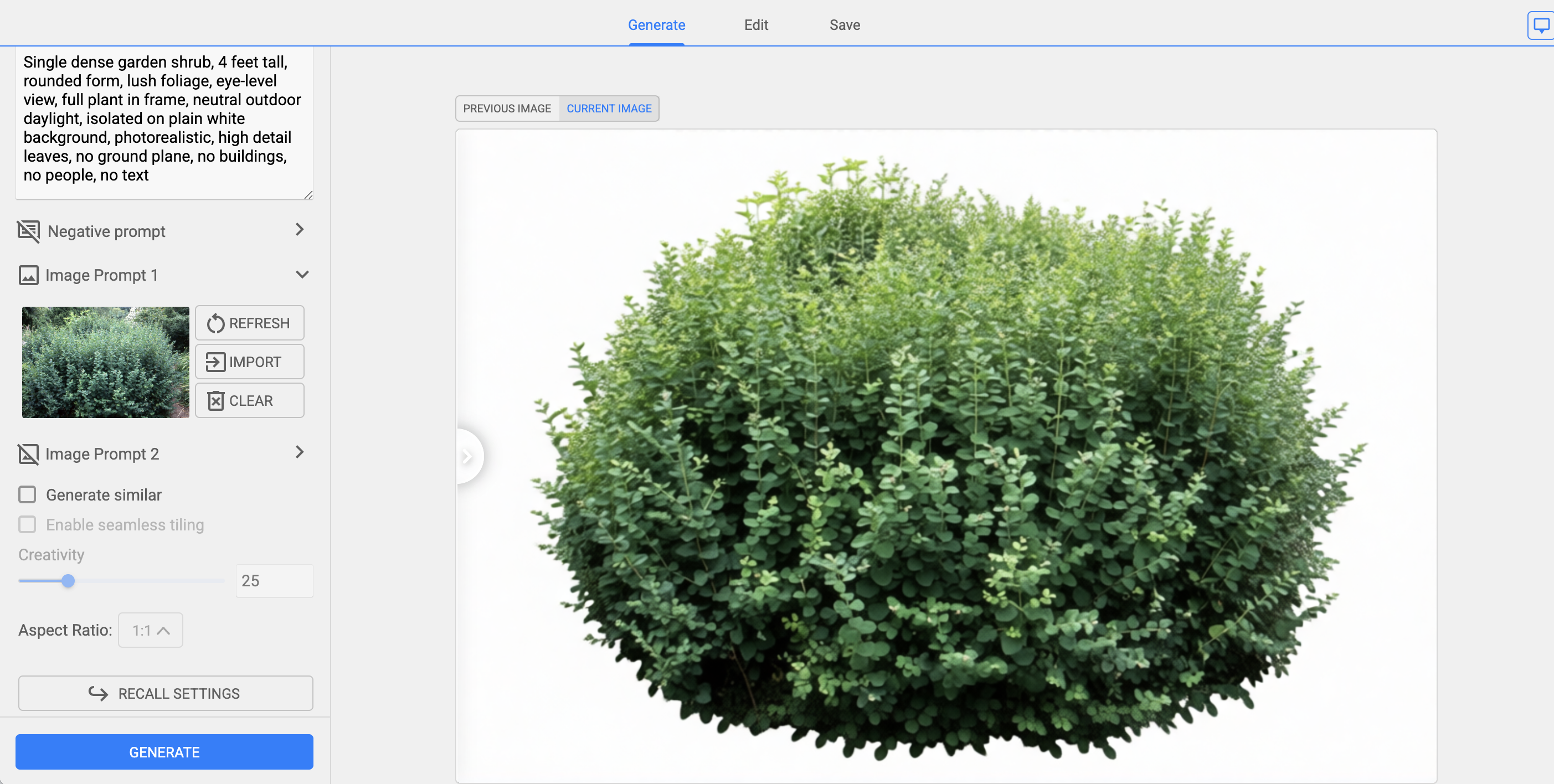Viewport: 1554px width, 784px height.
Task: Click the Image Prompt 1 picture icon
Action: [x=28, y=275]
